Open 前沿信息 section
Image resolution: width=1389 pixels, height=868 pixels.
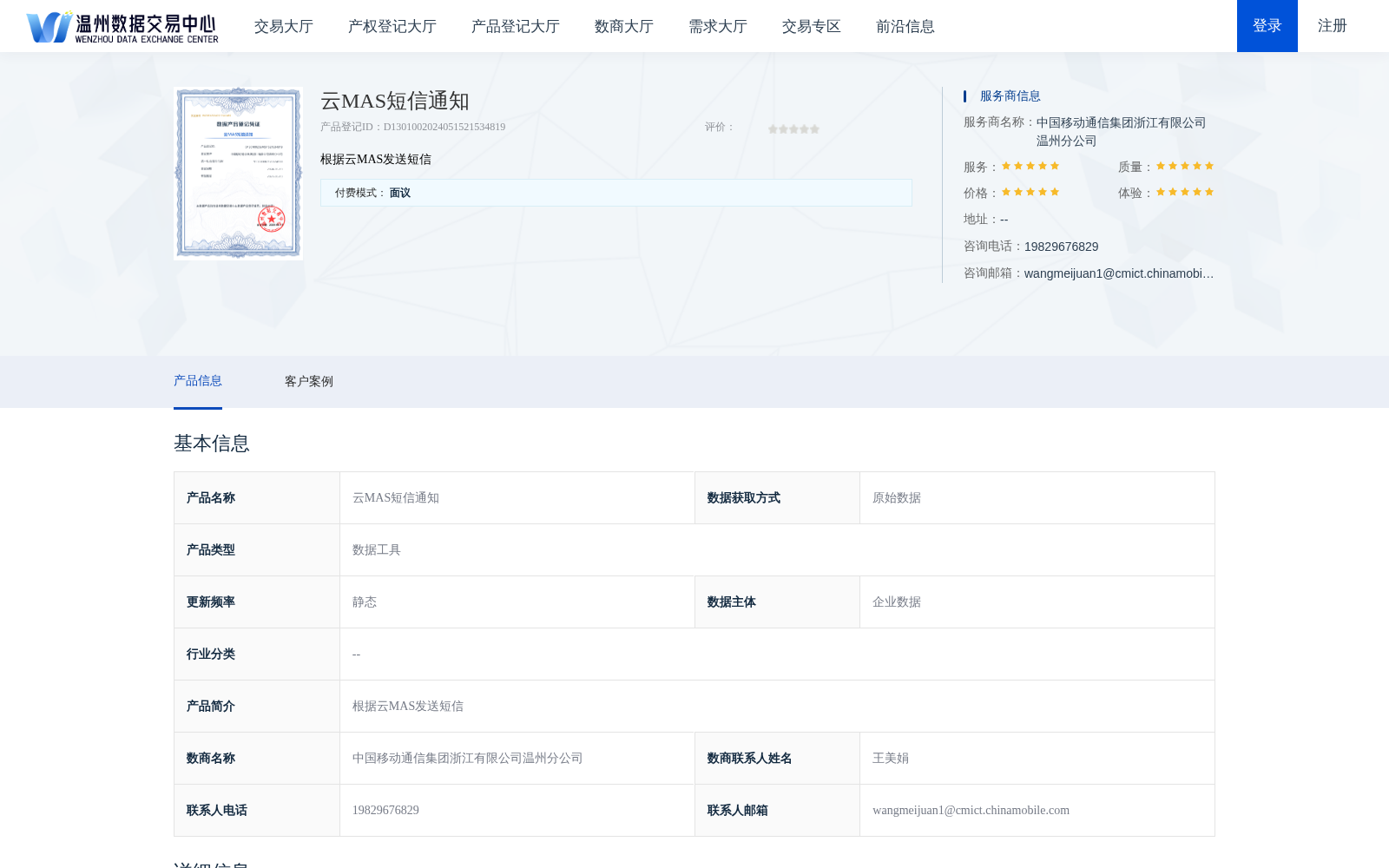905,26
